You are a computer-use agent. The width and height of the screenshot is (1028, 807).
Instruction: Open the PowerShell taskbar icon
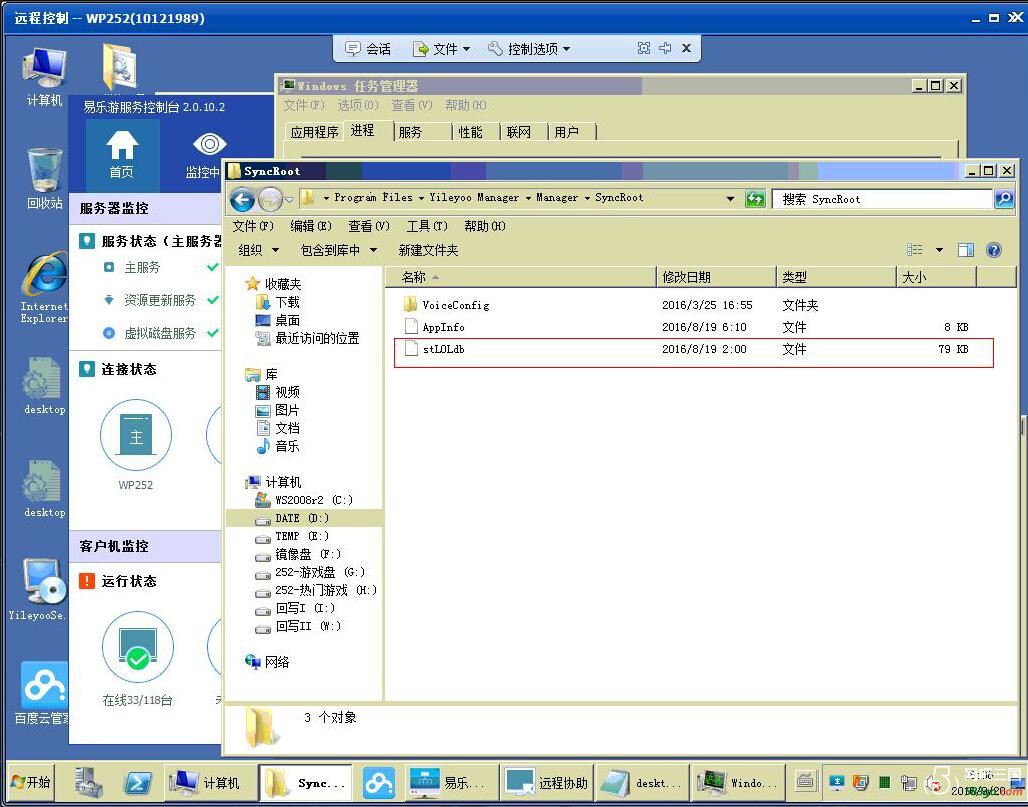click(x=138, y=783)
